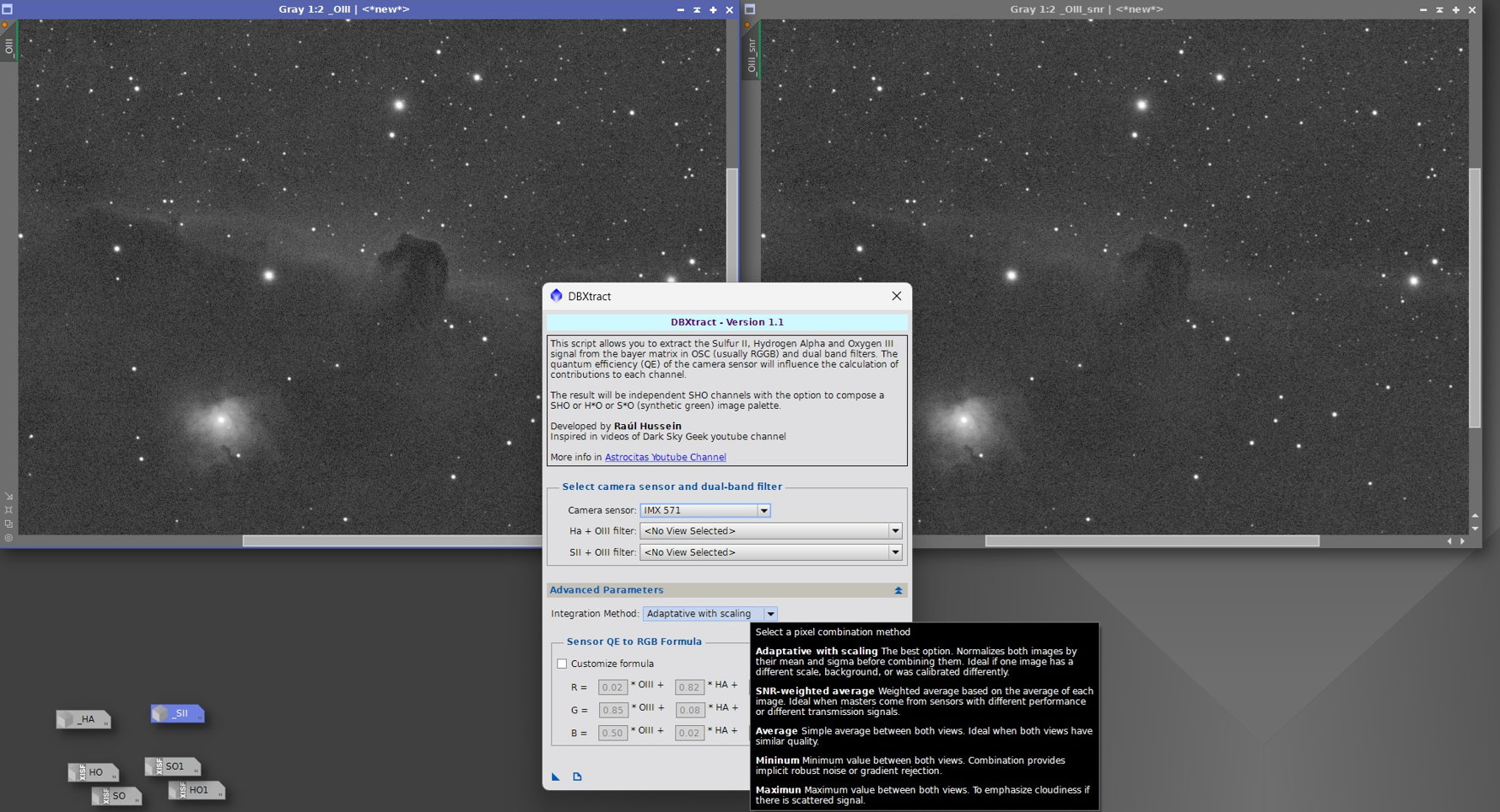
Task: Click the HO1 XISF file icon
Action: (x=197, y=790)
